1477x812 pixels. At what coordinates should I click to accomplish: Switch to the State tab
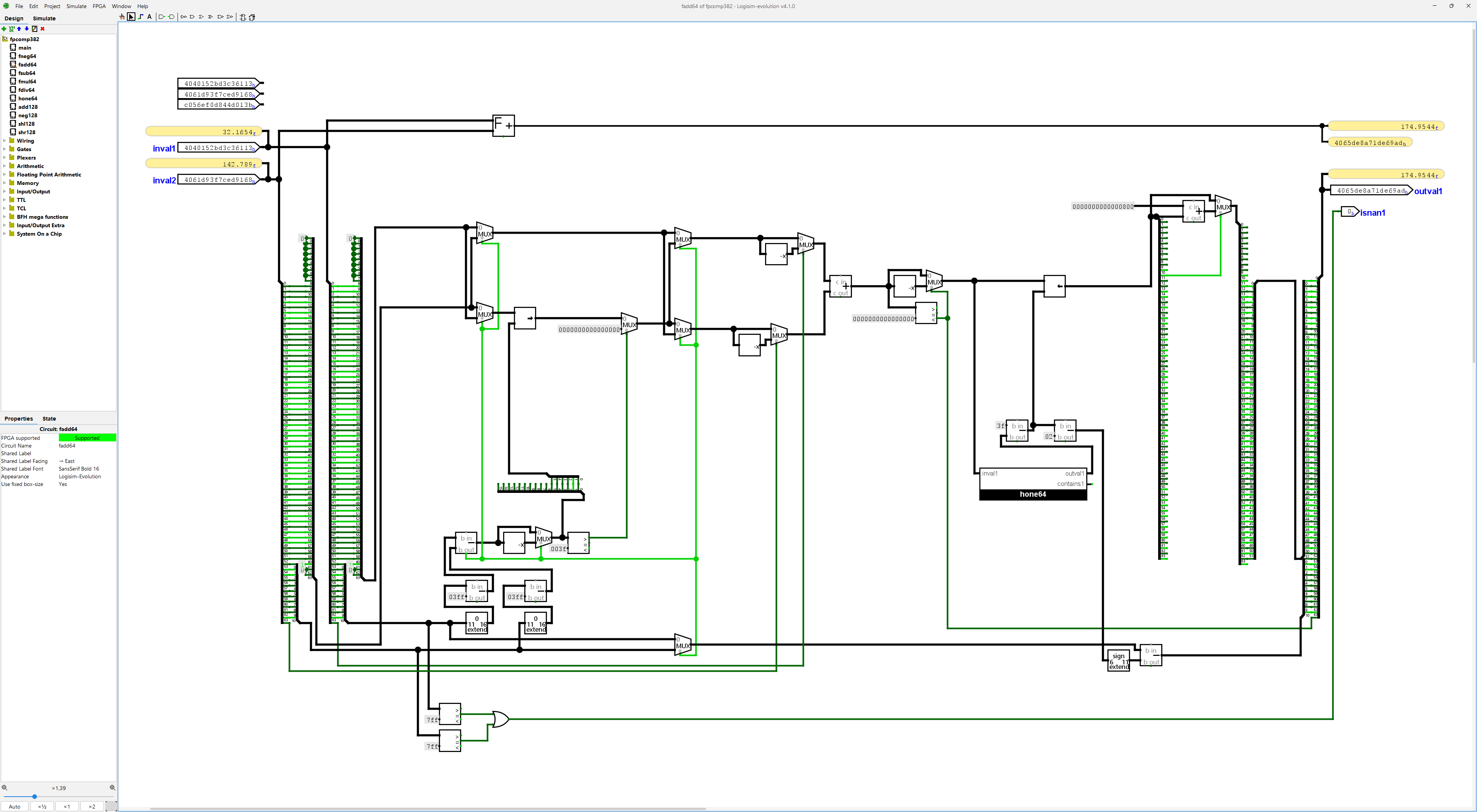click(x=49, y=419)
